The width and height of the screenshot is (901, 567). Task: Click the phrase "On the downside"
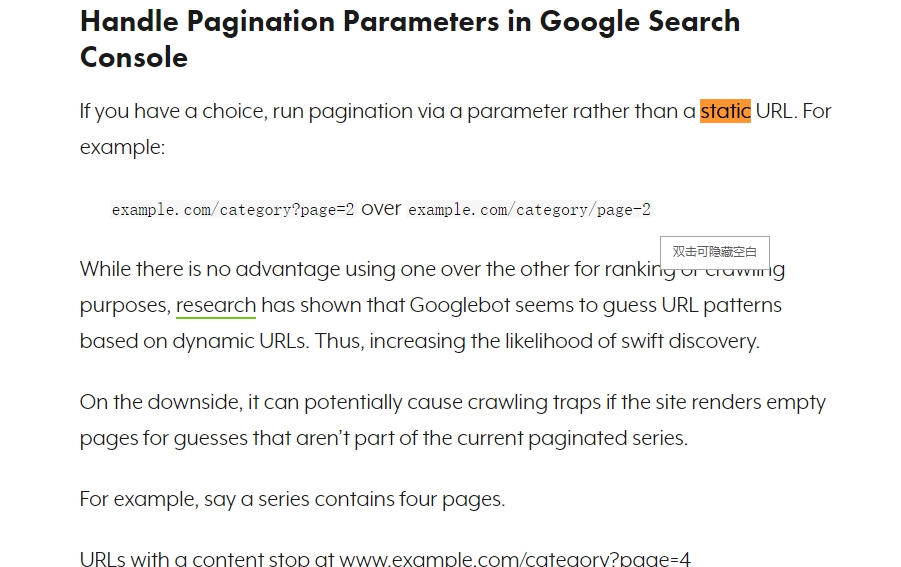point(161,402)
